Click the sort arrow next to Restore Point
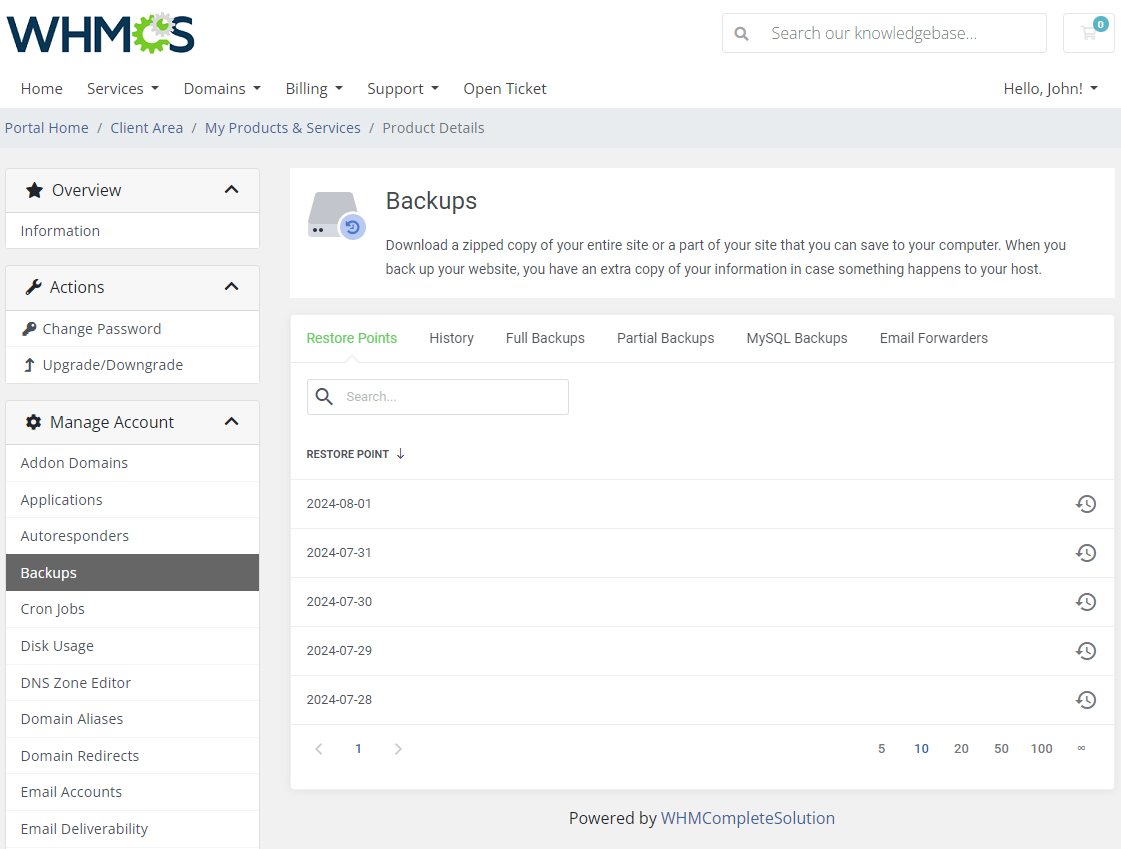 point(400,454)
